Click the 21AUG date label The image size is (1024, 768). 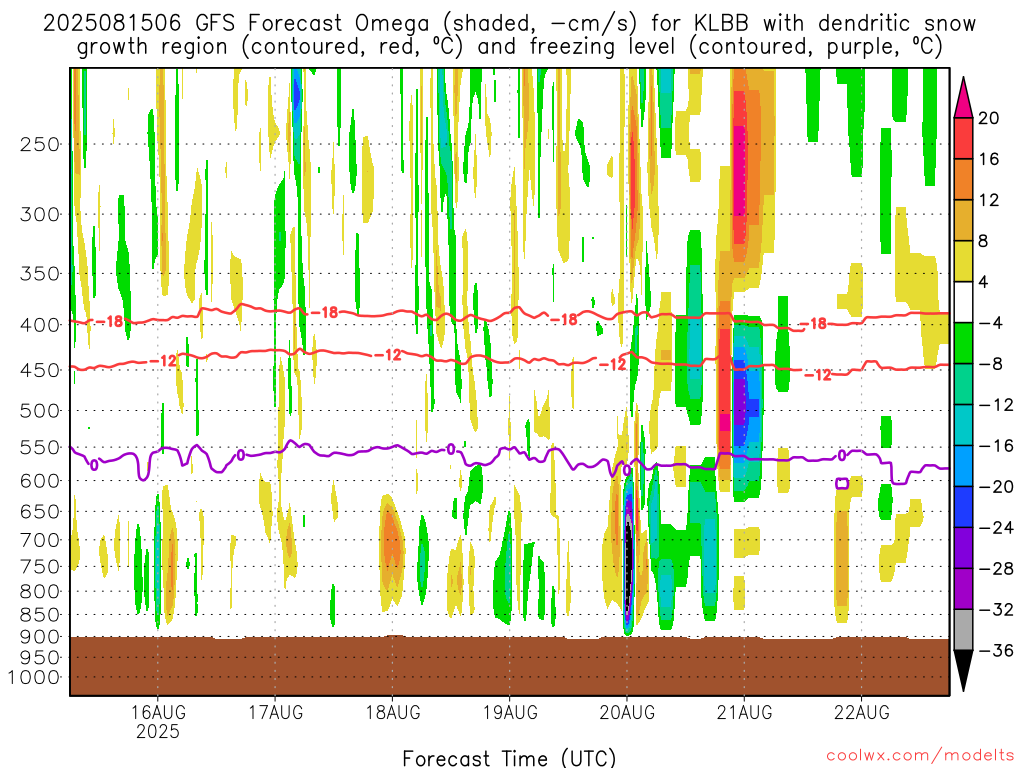744,712
